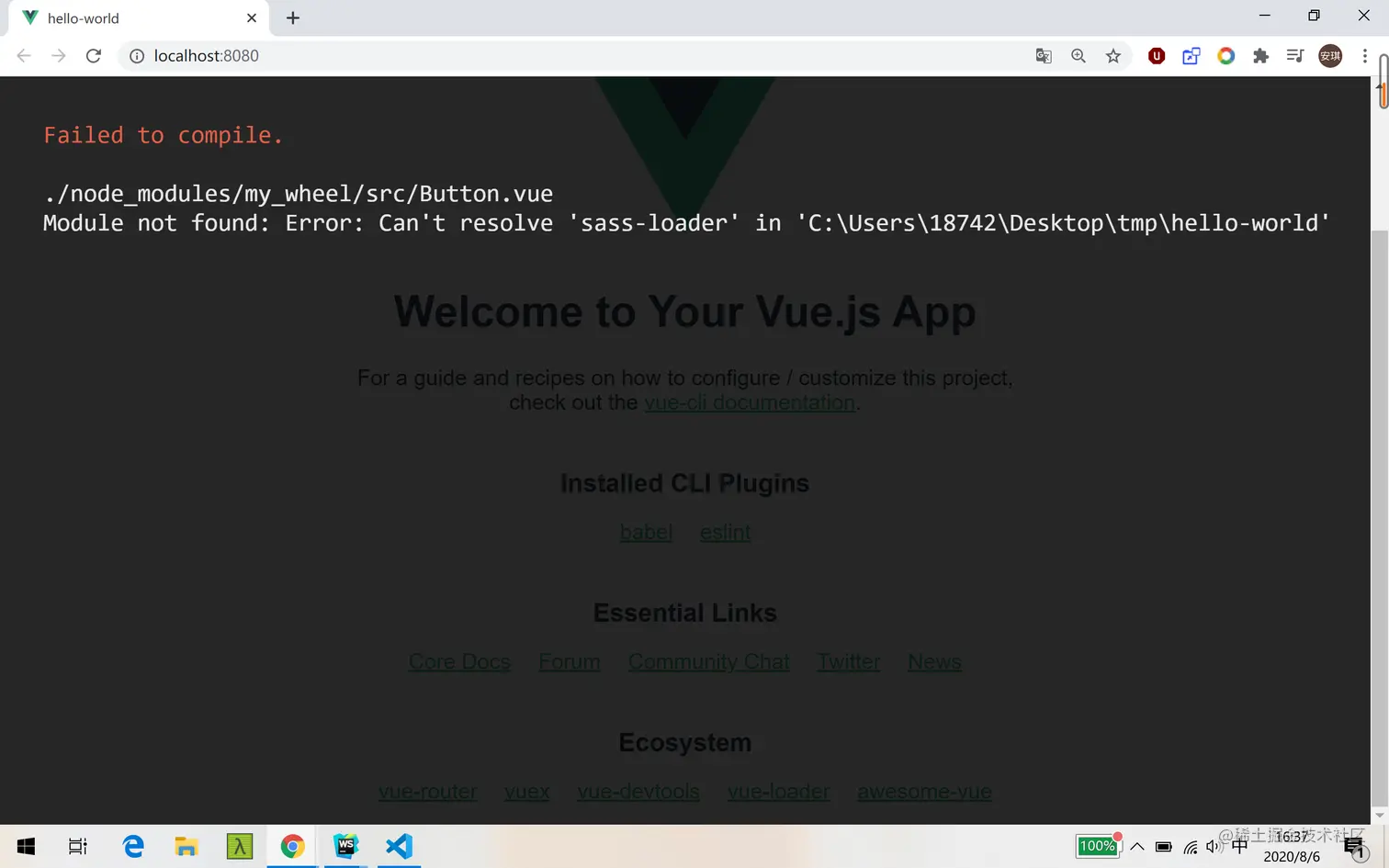Go forward in browser history
The width and height of the screenshot is (1389, 868).
[58, 56]
